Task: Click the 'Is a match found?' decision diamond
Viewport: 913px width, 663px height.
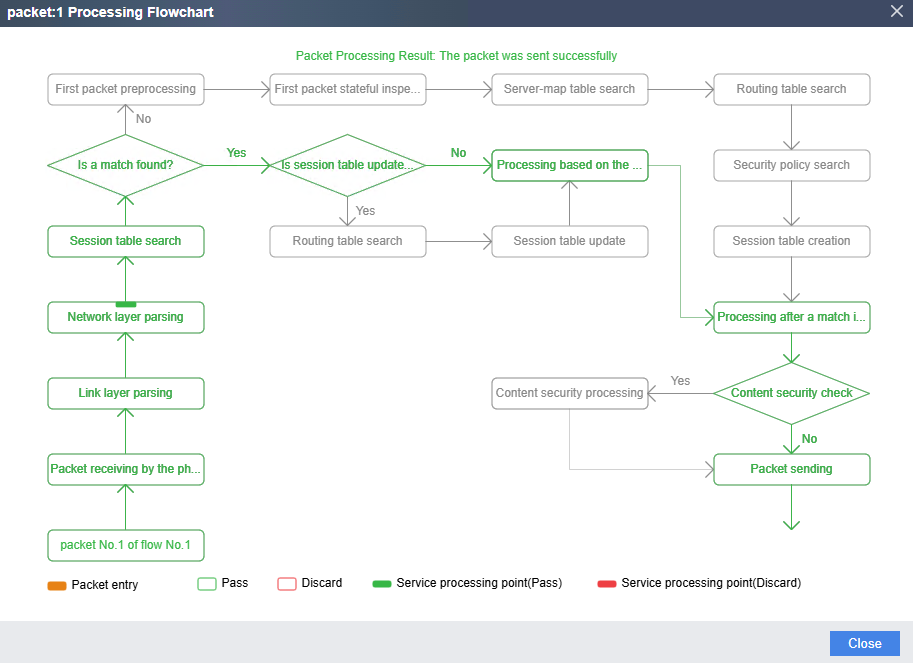Action: click(126, 165)
